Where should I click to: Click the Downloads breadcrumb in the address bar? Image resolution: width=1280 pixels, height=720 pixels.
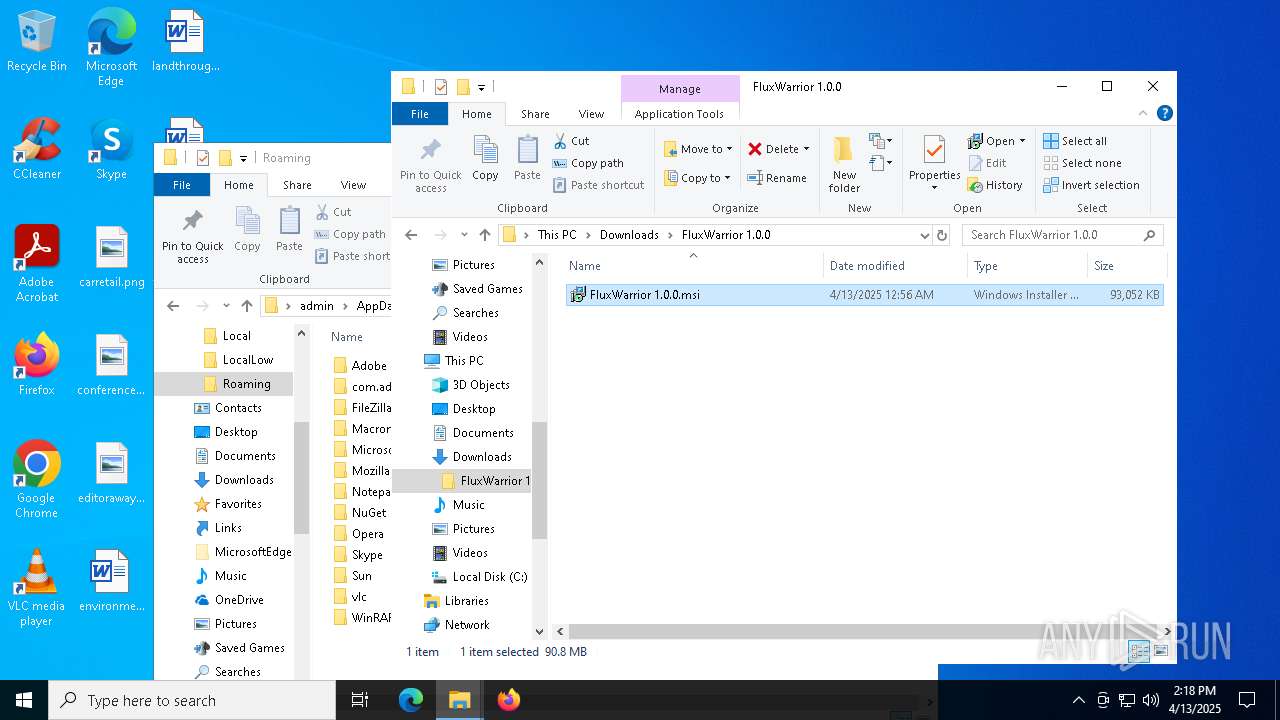tap(629, 235)
